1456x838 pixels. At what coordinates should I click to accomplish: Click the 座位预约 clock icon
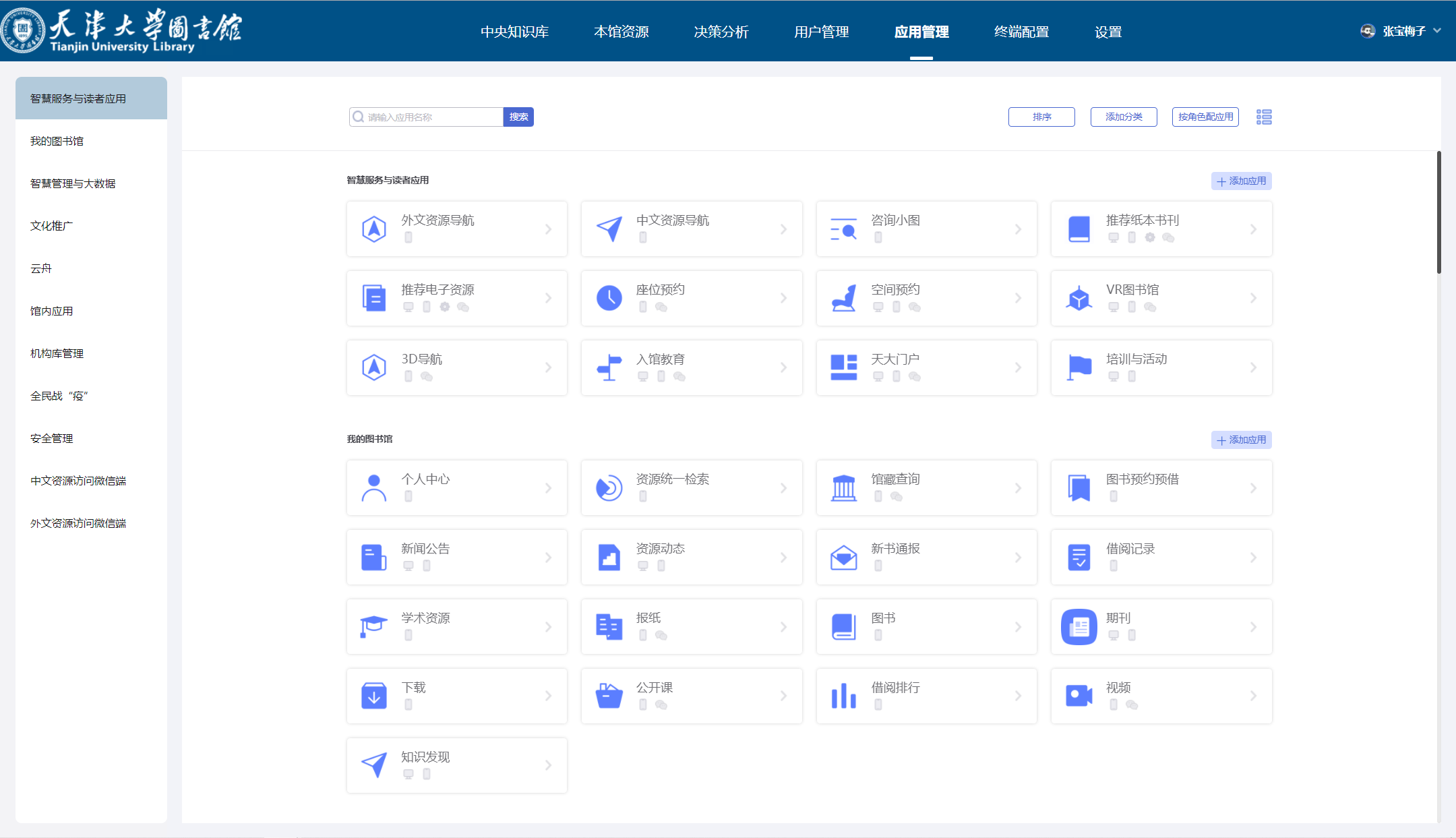click(609, 298)
